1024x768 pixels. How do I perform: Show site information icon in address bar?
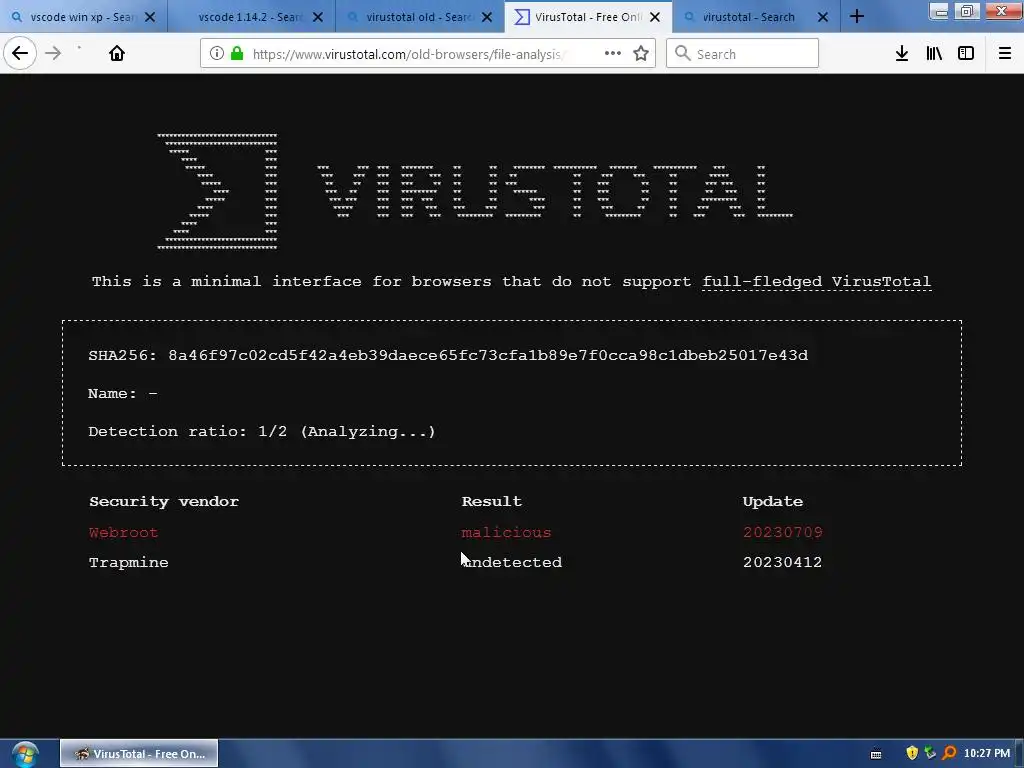tap(217, 54)
